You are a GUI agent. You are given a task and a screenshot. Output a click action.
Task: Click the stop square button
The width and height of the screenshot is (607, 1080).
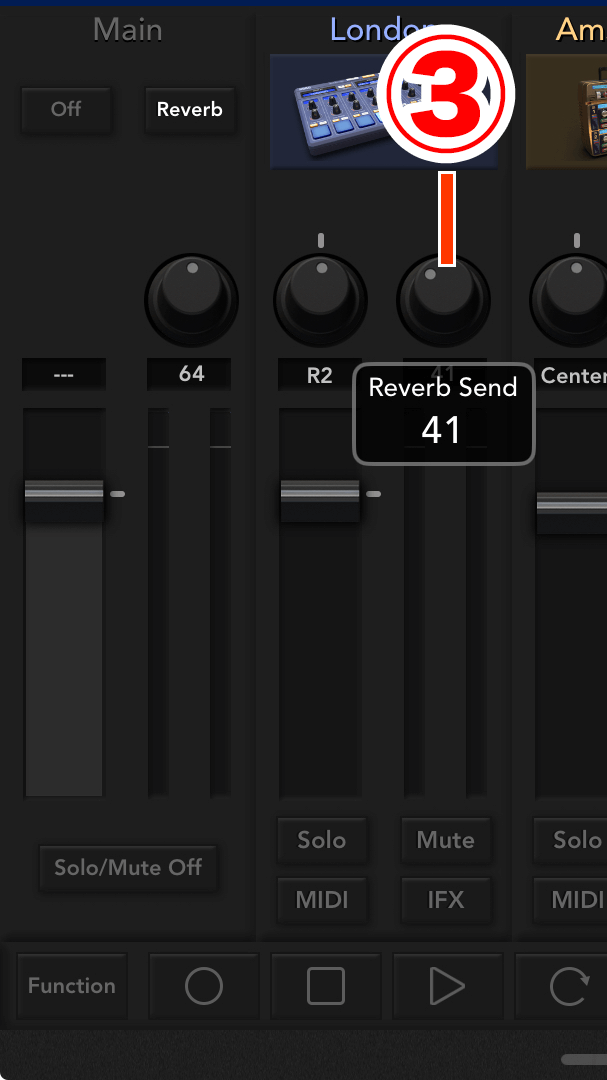click(326, 986)
